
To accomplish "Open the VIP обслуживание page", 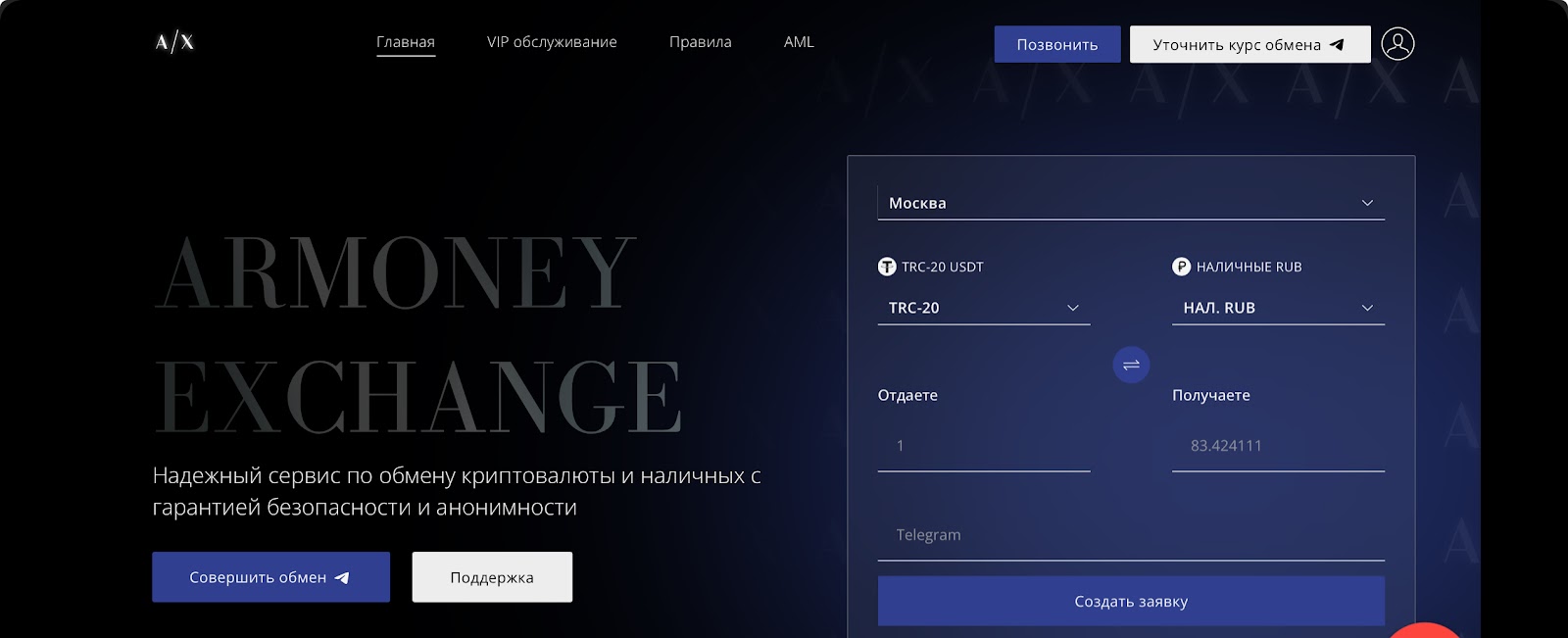I will pos(552,42).
